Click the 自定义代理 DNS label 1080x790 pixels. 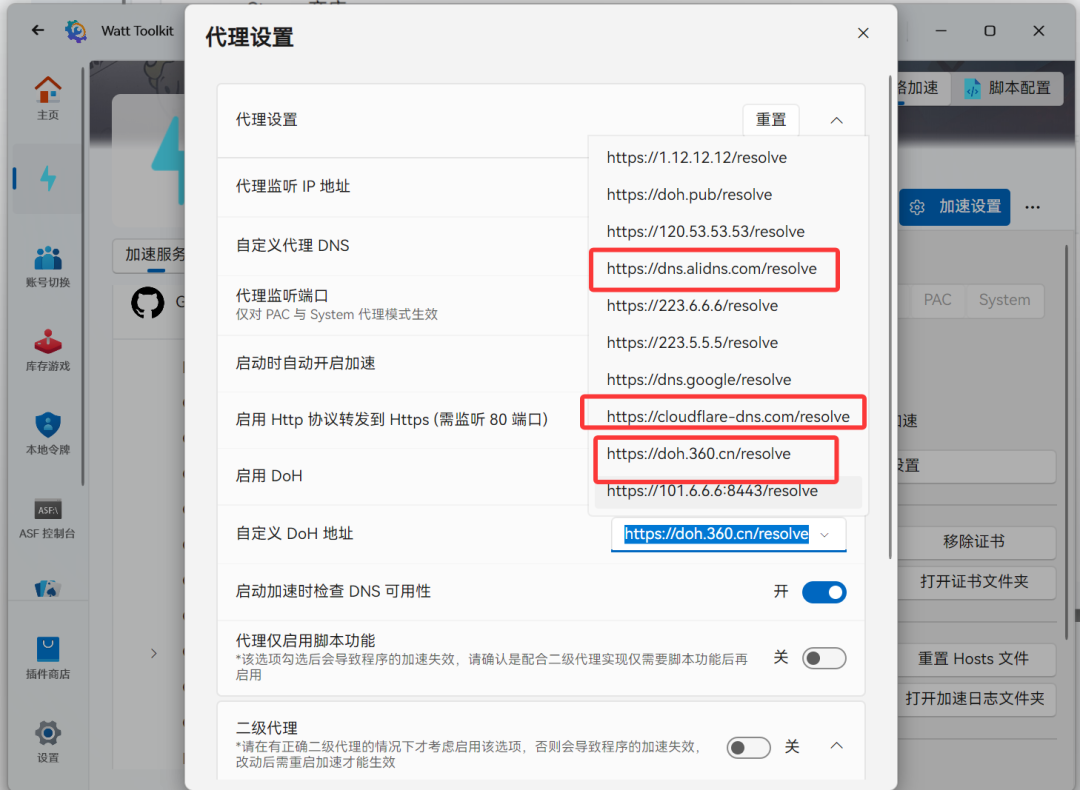click(x=293, y=246)
